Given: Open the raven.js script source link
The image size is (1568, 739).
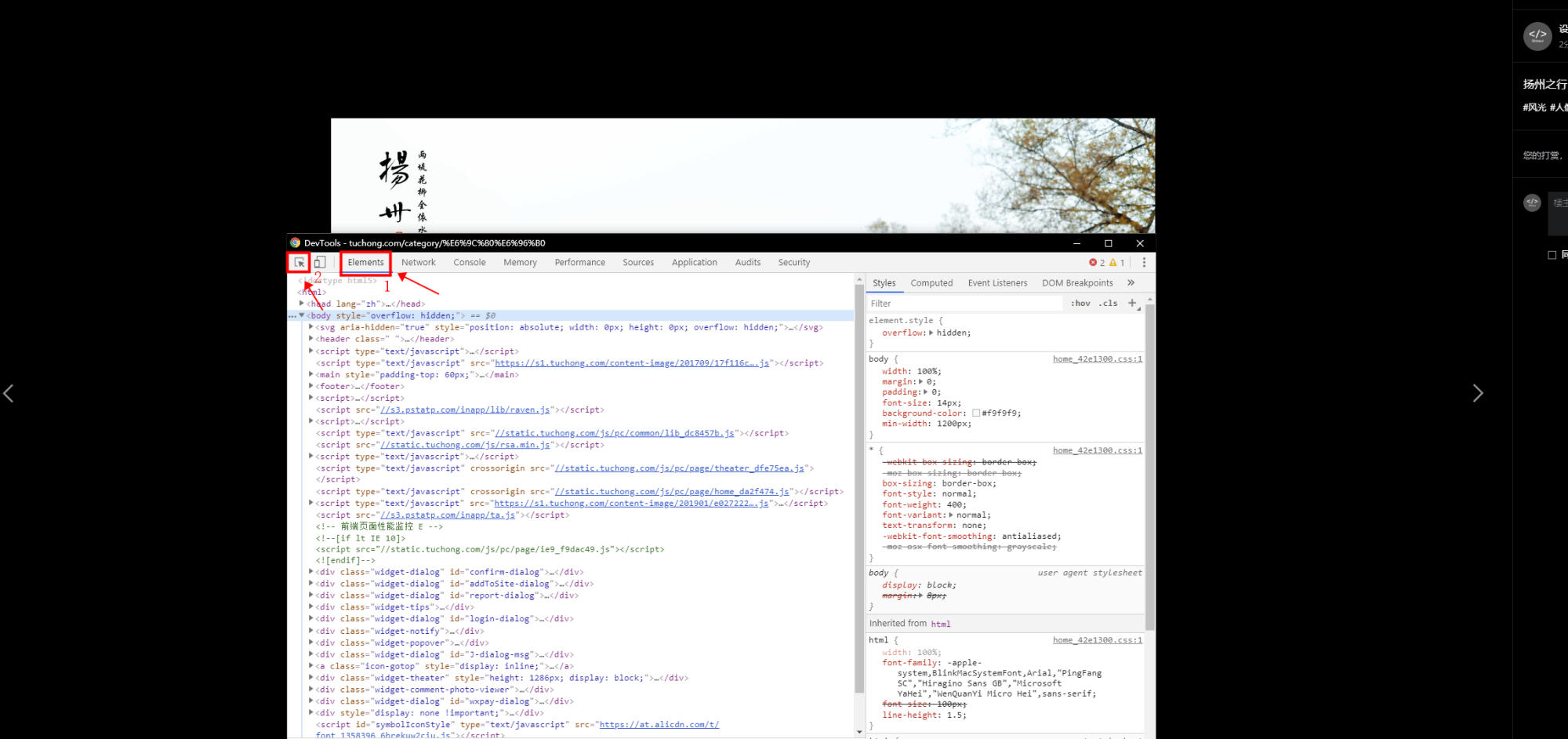Looking at the screenshot, I should pos(465,410).
